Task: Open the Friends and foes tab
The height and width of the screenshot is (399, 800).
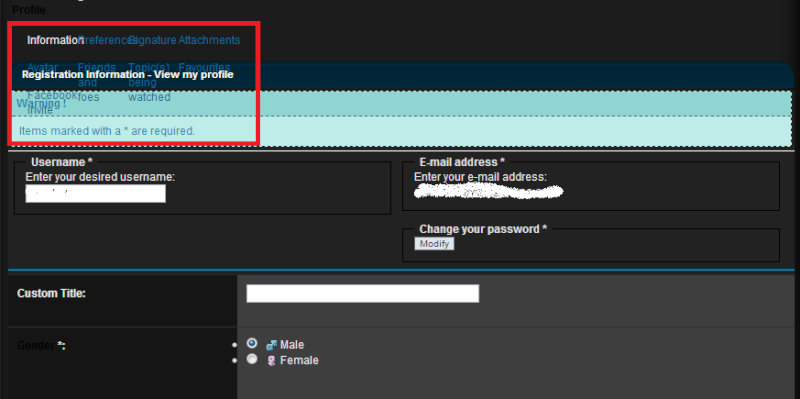Action: (96, 82)
